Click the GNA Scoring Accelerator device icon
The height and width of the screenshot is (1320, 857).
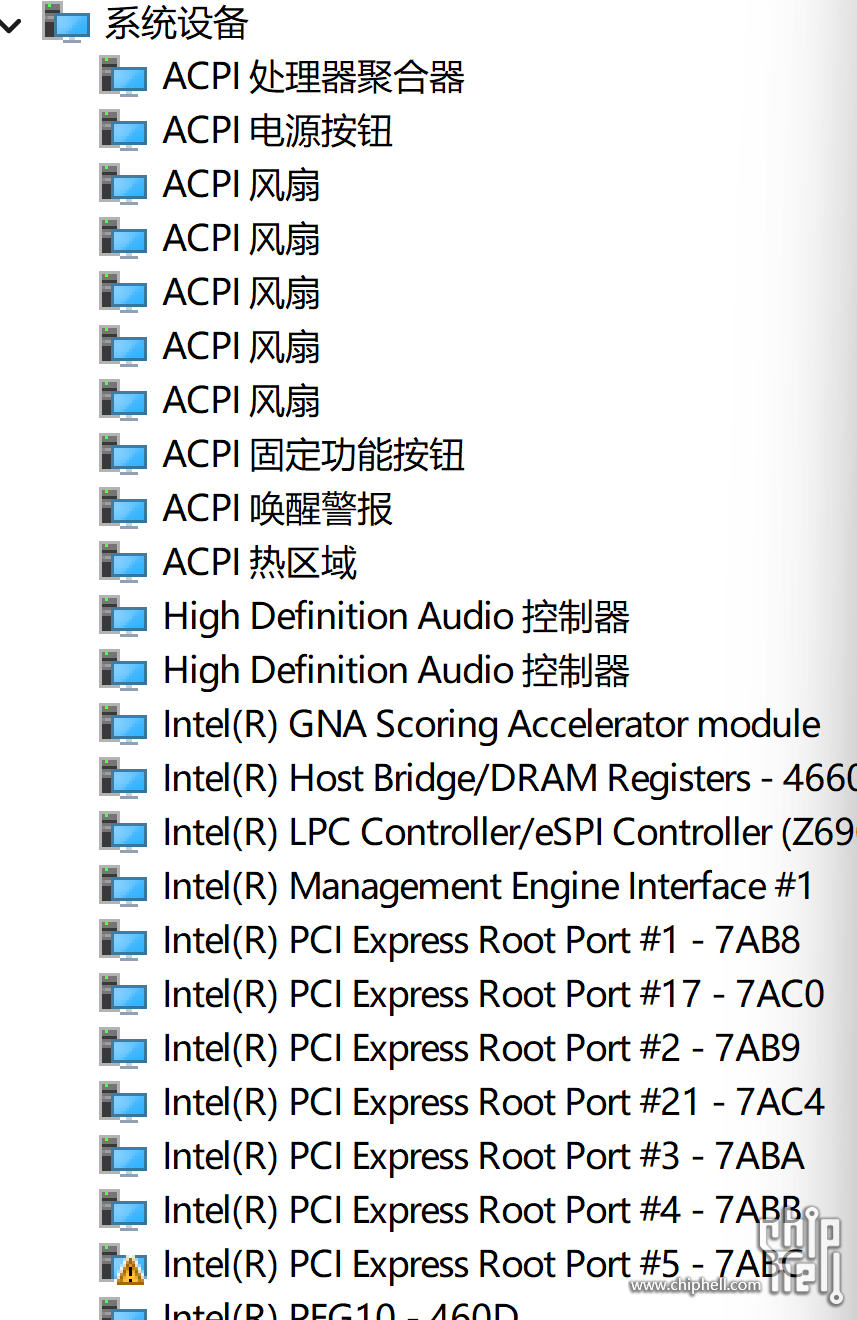pos(124,725)
